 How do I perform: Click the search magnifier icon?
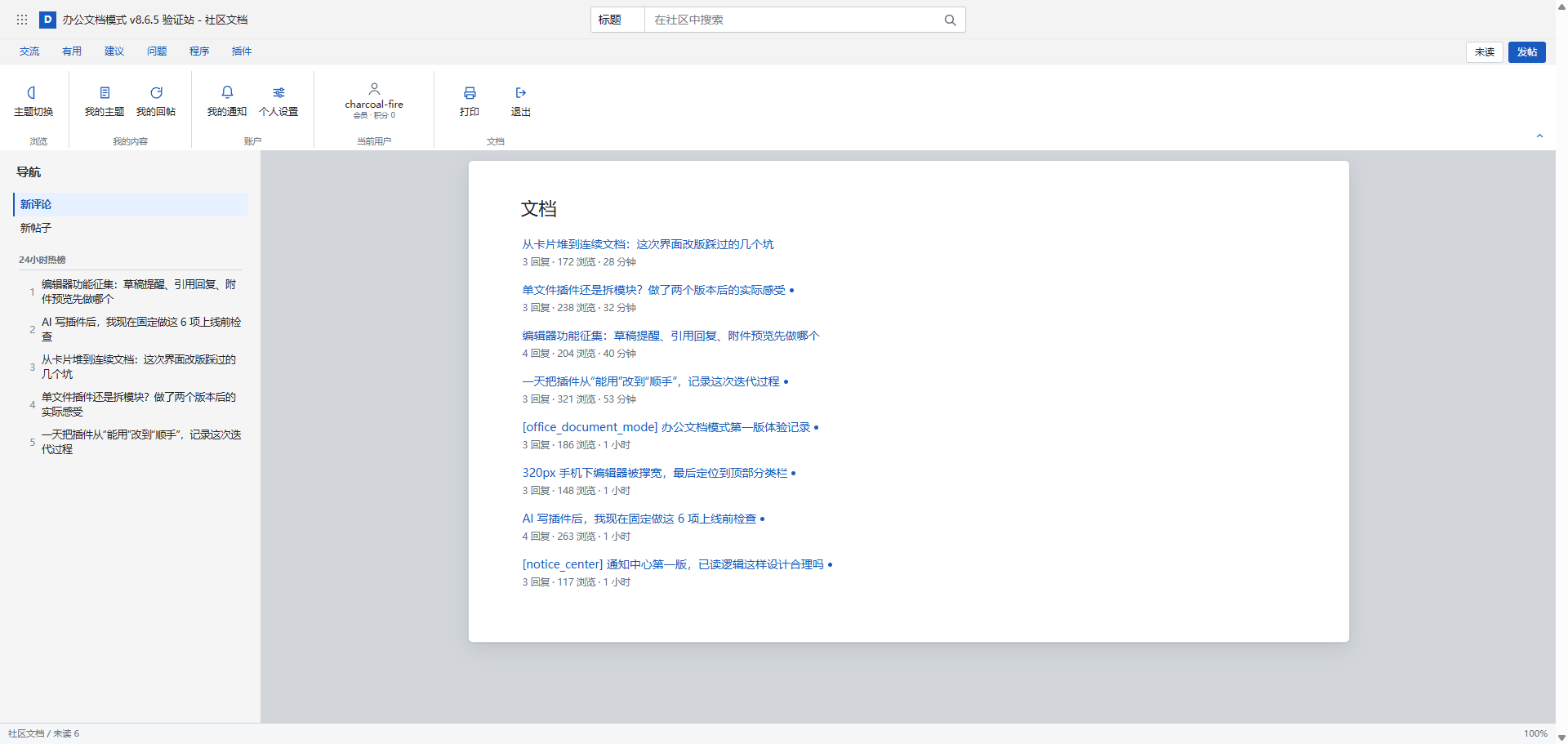tap(950, 20)
